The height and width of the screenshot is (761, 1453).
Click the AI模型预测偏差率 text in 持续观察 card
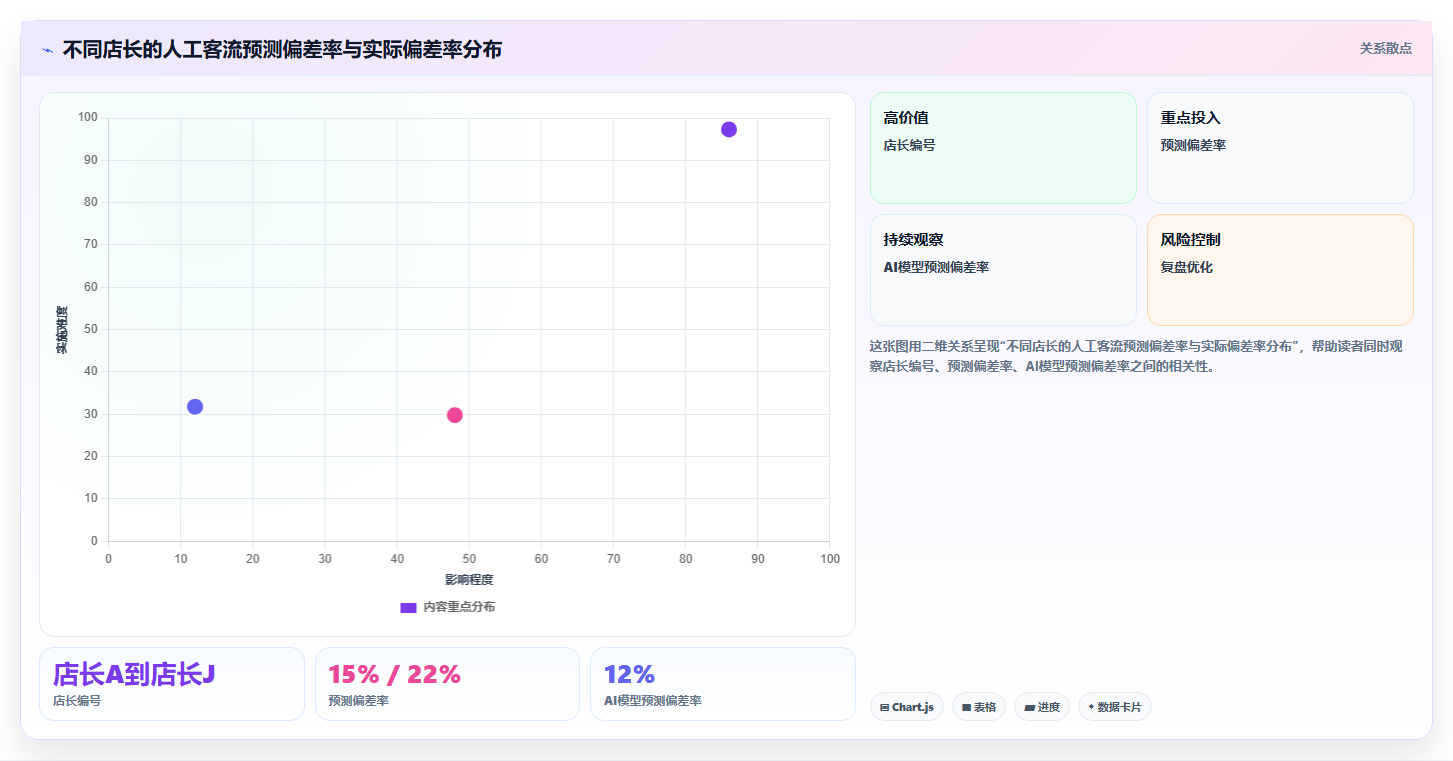click(936, 267)
